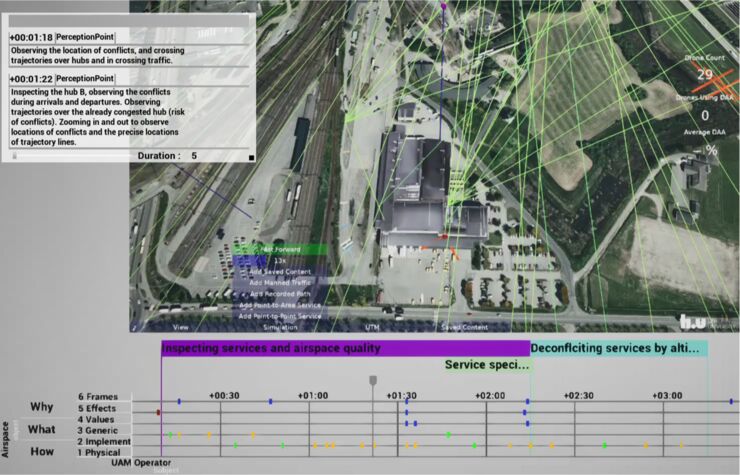The image size is (740, 475).
Task: Select the Deconflciting services by alti... segment
Action: [619, 348]
